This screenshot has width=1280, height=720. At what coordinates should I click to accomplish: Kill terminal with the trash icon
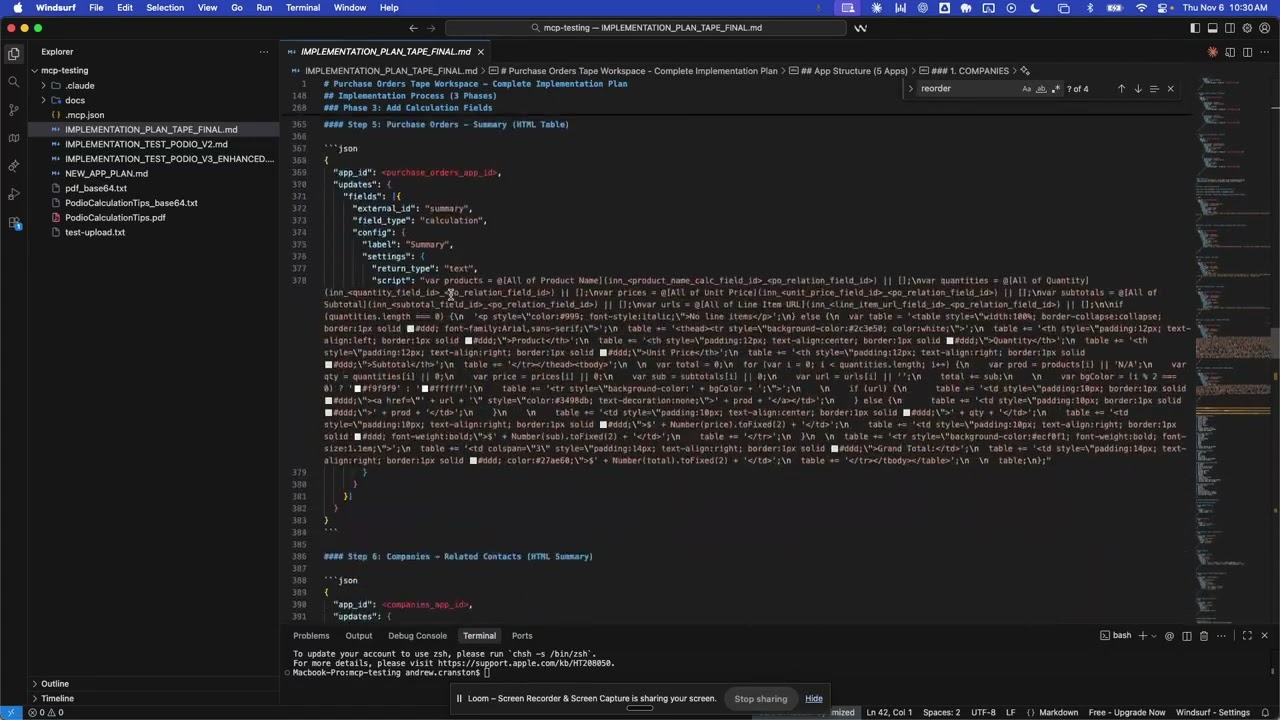click(x=1204, y=636)
